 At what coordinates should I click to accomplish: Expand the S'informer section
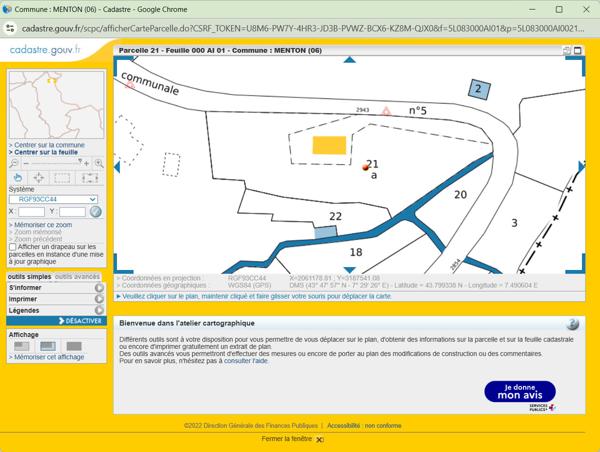(99, 288)
